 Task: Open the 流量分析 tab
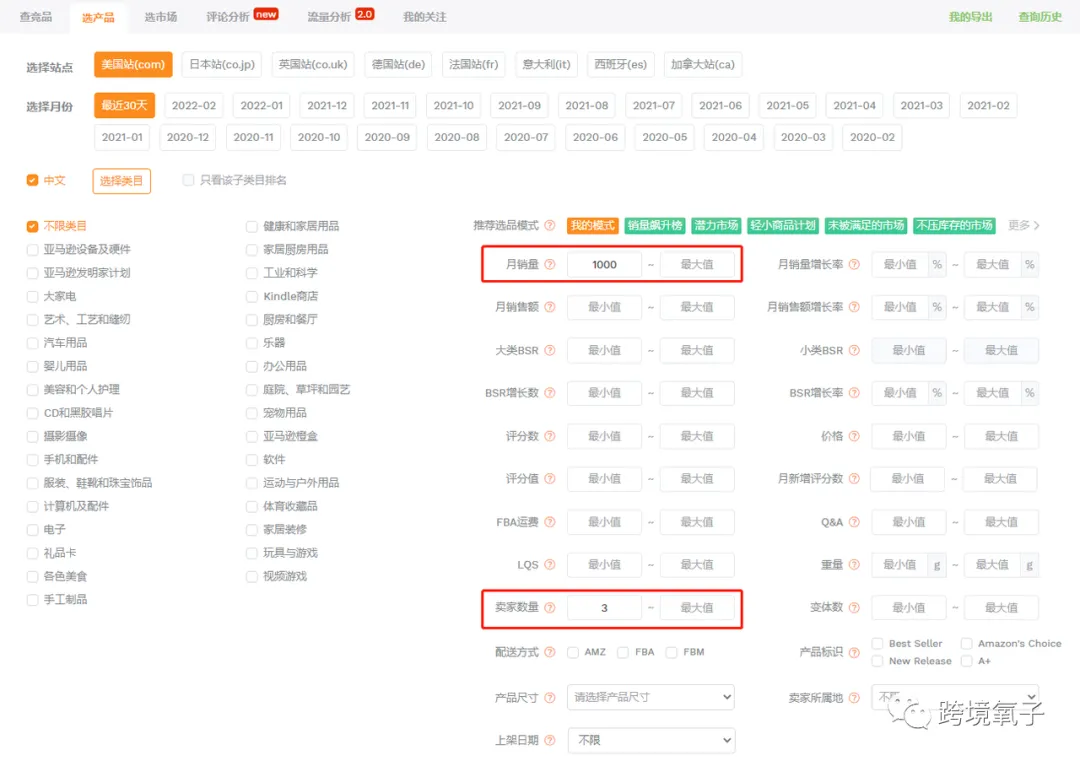click(x=329, y=17)
